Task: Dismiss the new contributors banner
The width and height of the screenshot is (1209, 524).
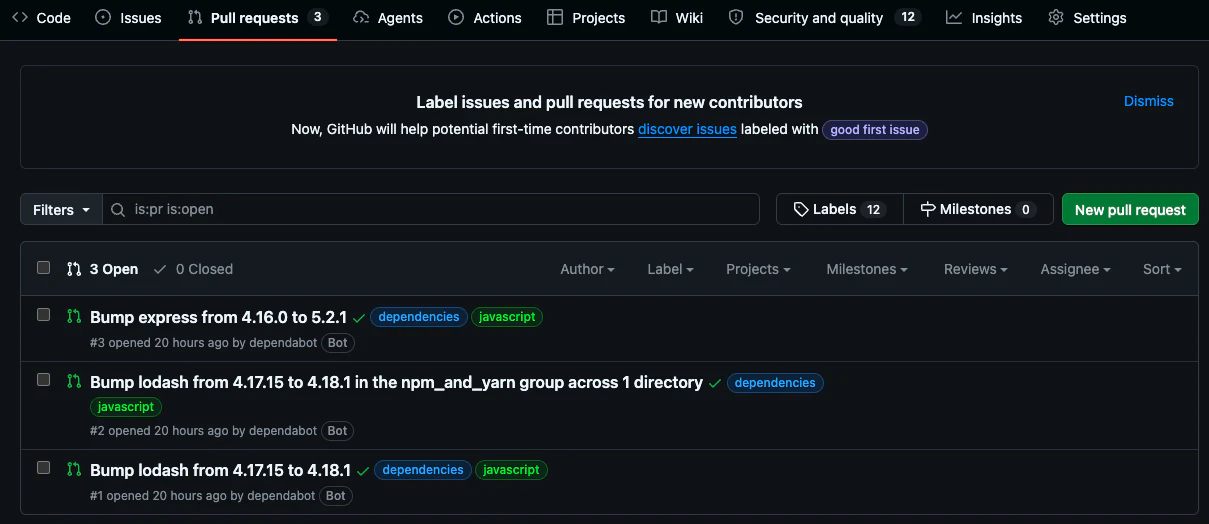Action: (1149, 101)
